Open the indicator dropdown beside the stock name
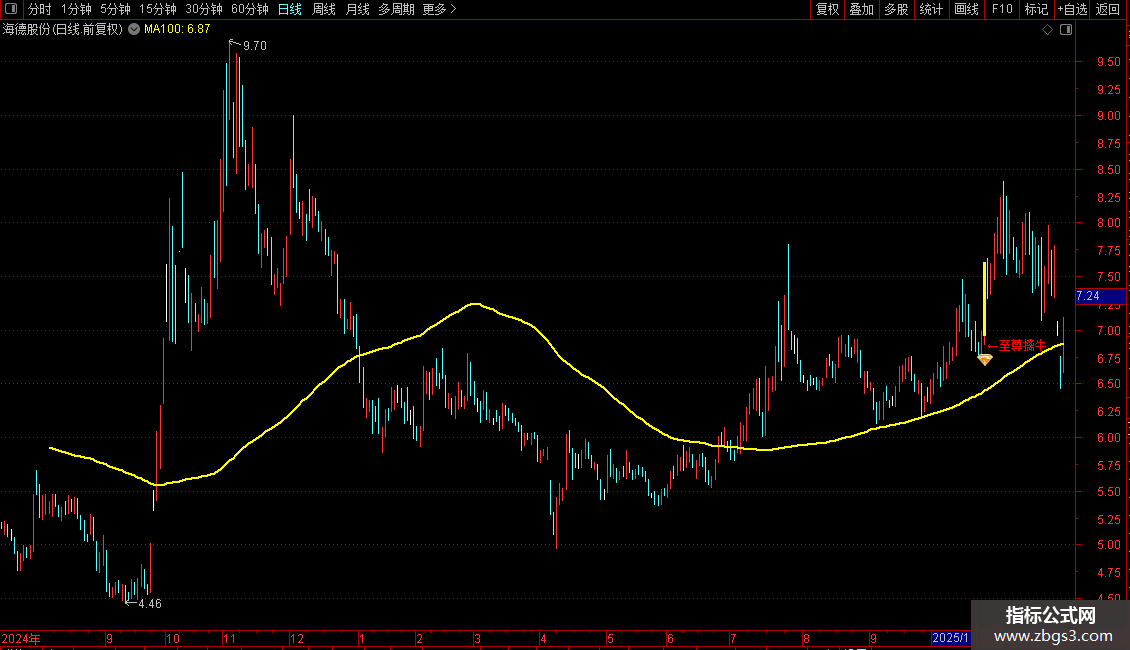The width and height of the screenshot is (1130, 650). click(134, 30)
